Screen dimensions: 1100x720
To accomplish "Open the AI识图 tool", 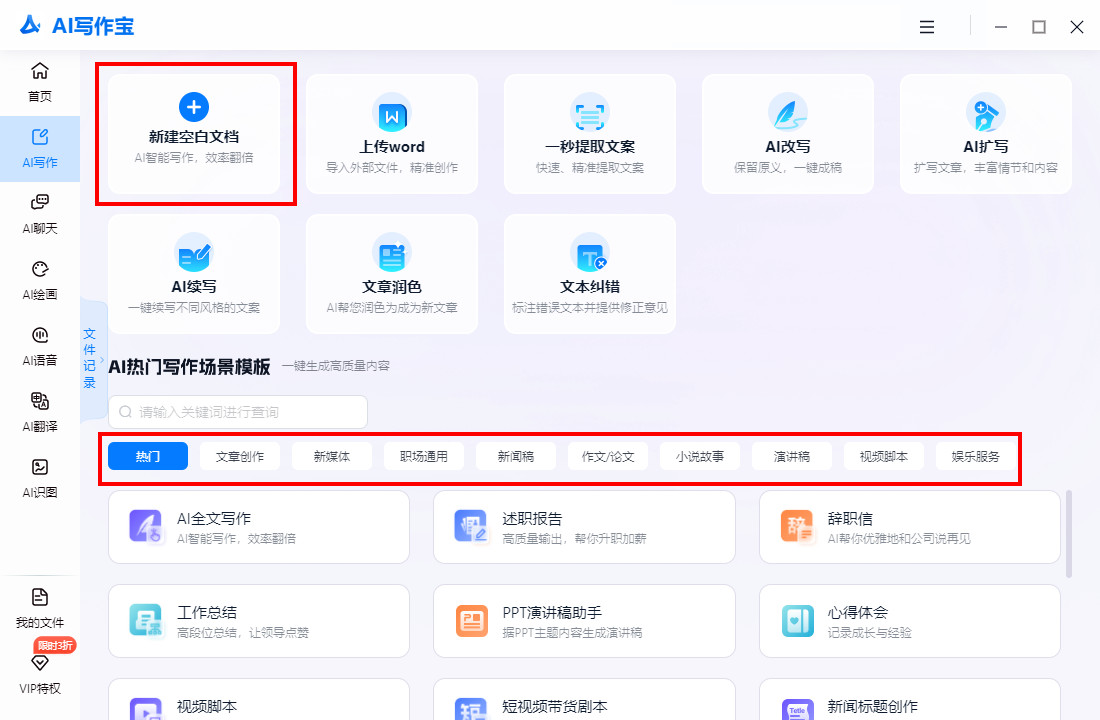I will (x=40, y=478).
